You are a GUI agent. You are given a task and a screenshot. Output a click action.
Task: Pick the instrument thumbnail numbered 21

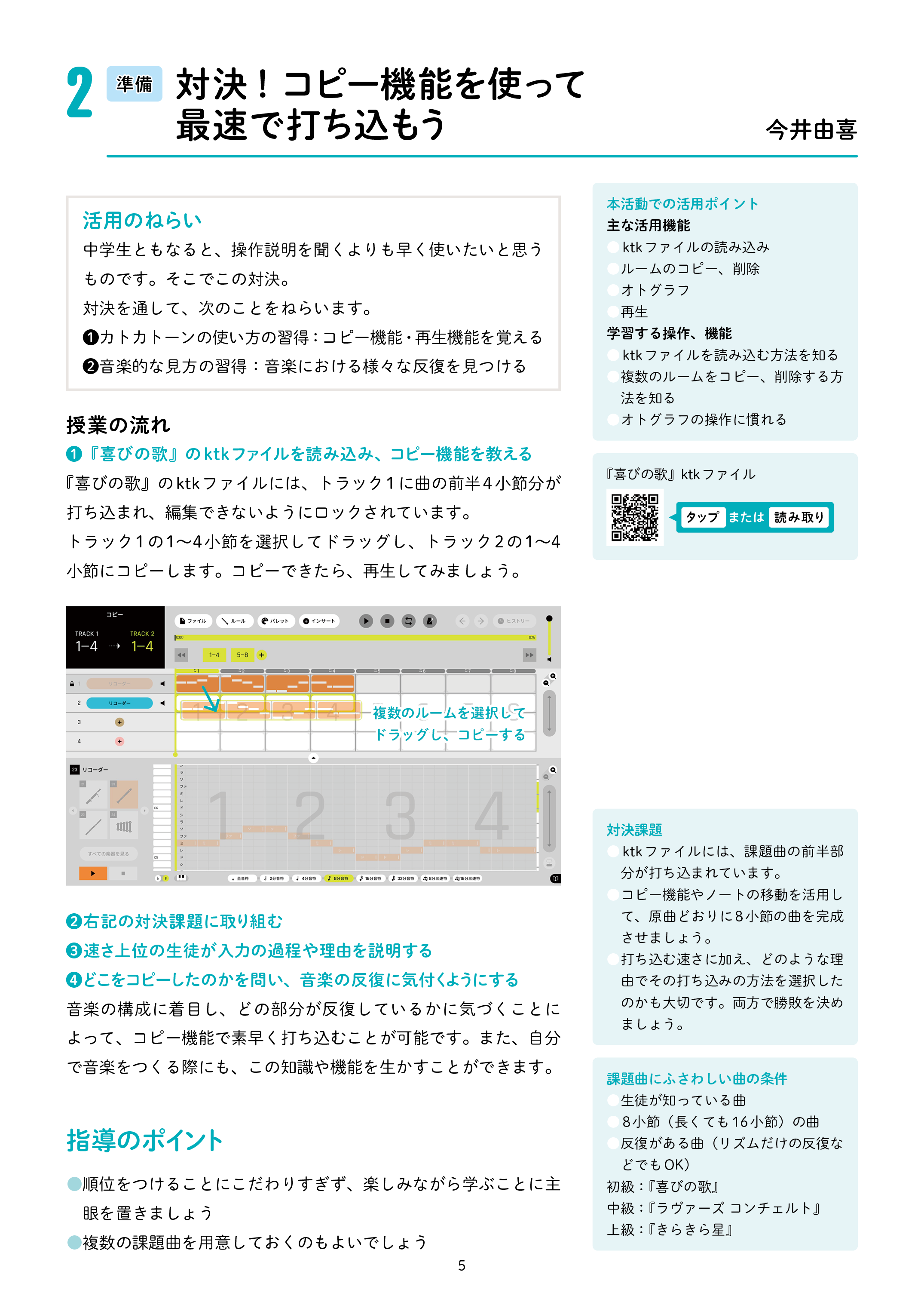point(93,795)
